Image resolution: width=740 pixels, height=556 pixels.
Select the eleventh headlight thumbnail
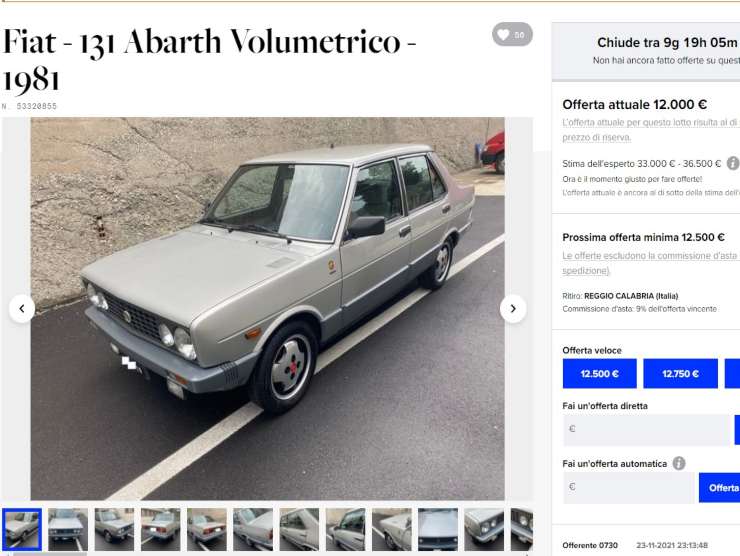(x=484, y=529)
